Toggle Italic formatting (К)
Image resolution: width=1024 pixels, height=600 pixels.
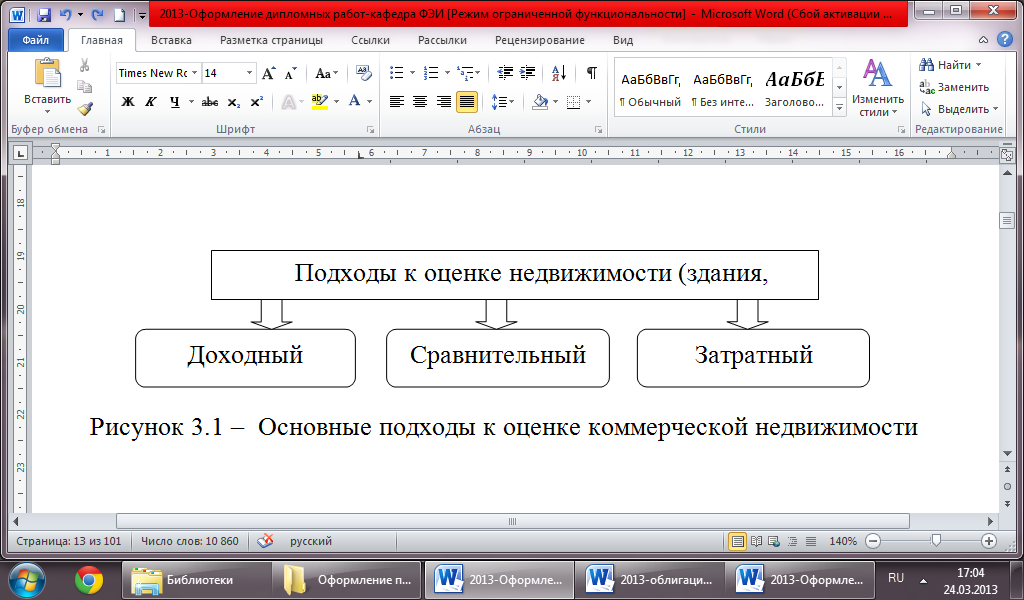[151, 102]
